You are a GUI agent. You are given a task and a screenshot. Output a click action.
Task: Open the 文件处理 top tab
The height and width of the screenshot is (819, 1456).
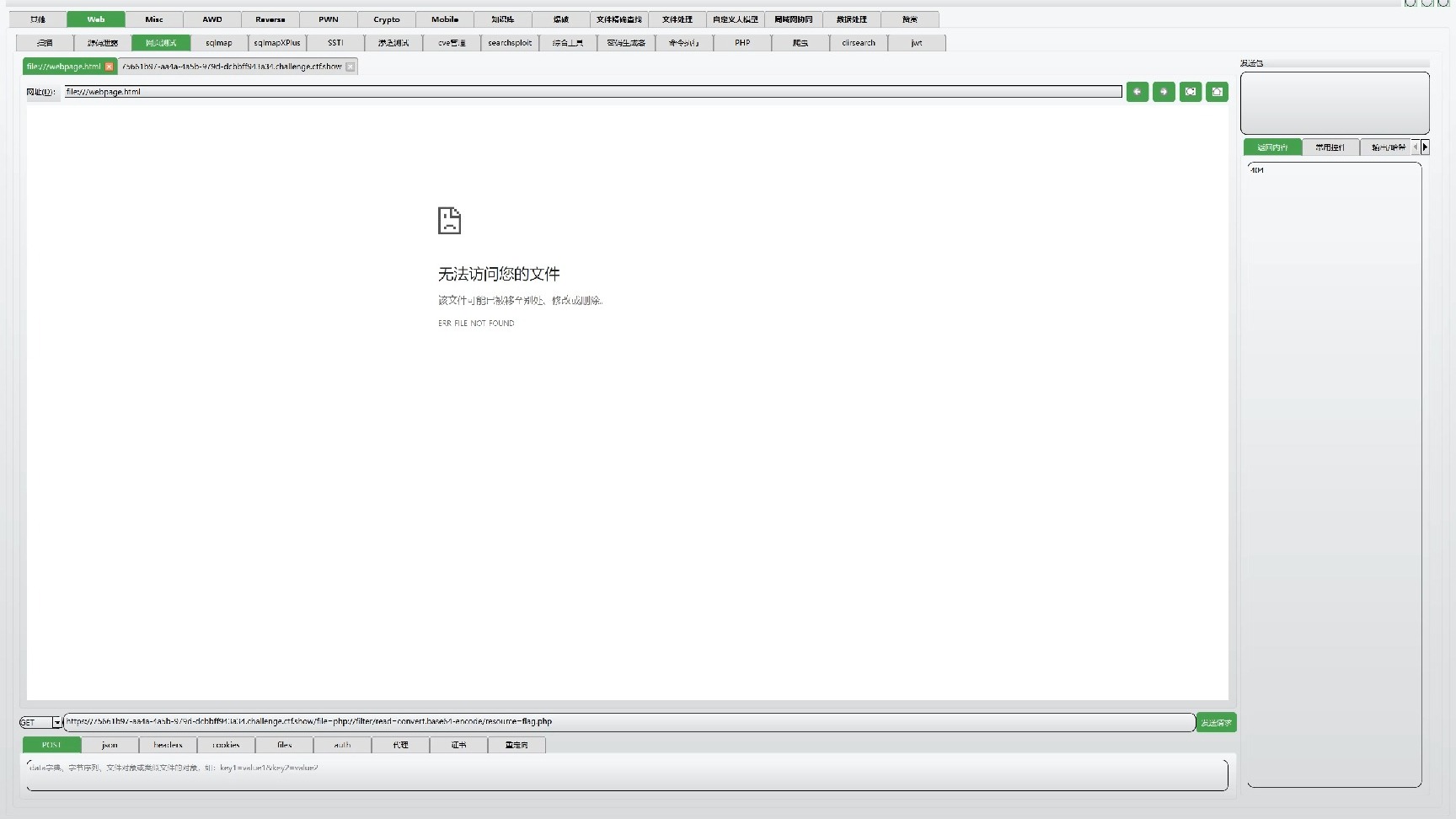pos(677,19)
